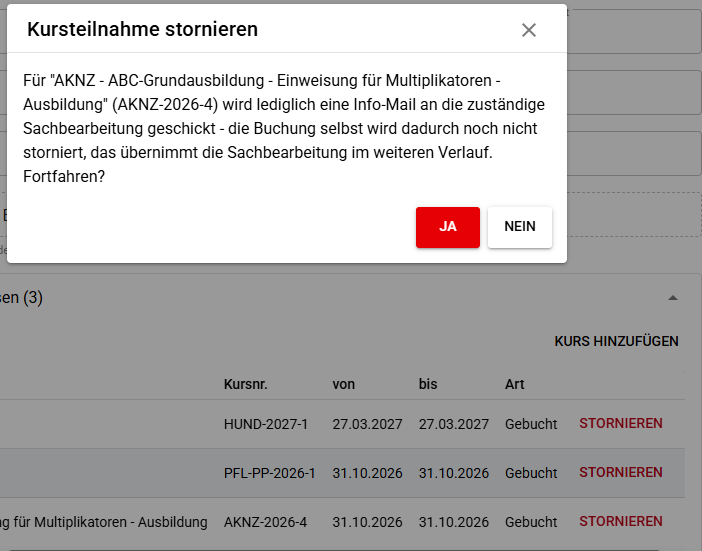Click STORNIEREN for course AKNZ-2026-4

click(x=621, y=521)
